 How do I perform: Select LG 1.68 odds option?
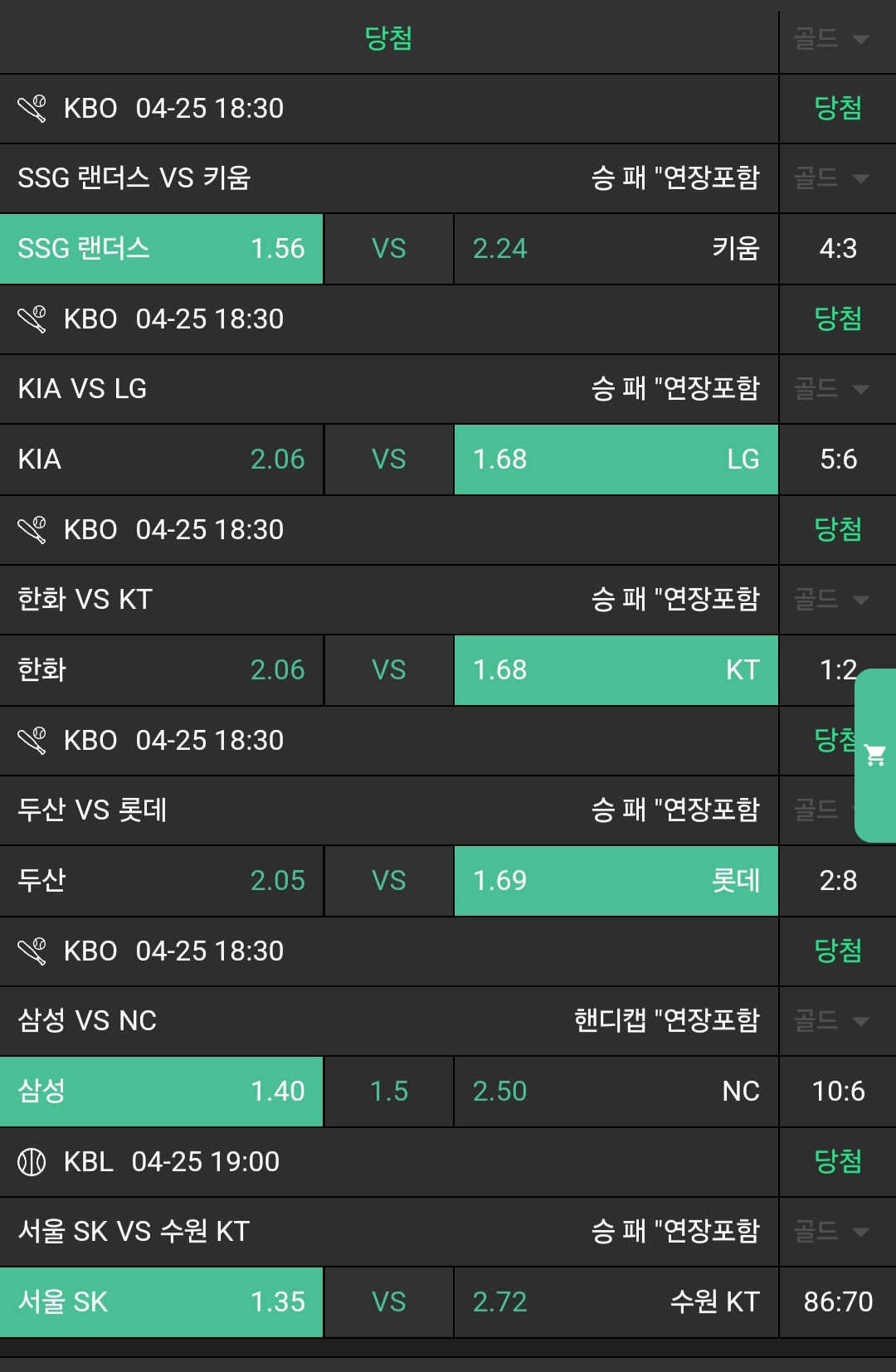pyautogui.click(x=616, y=460)
